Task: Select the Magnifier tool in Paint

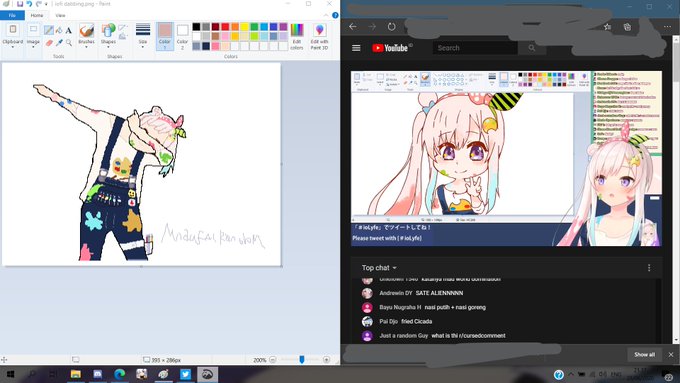Action: click(69, 43)
